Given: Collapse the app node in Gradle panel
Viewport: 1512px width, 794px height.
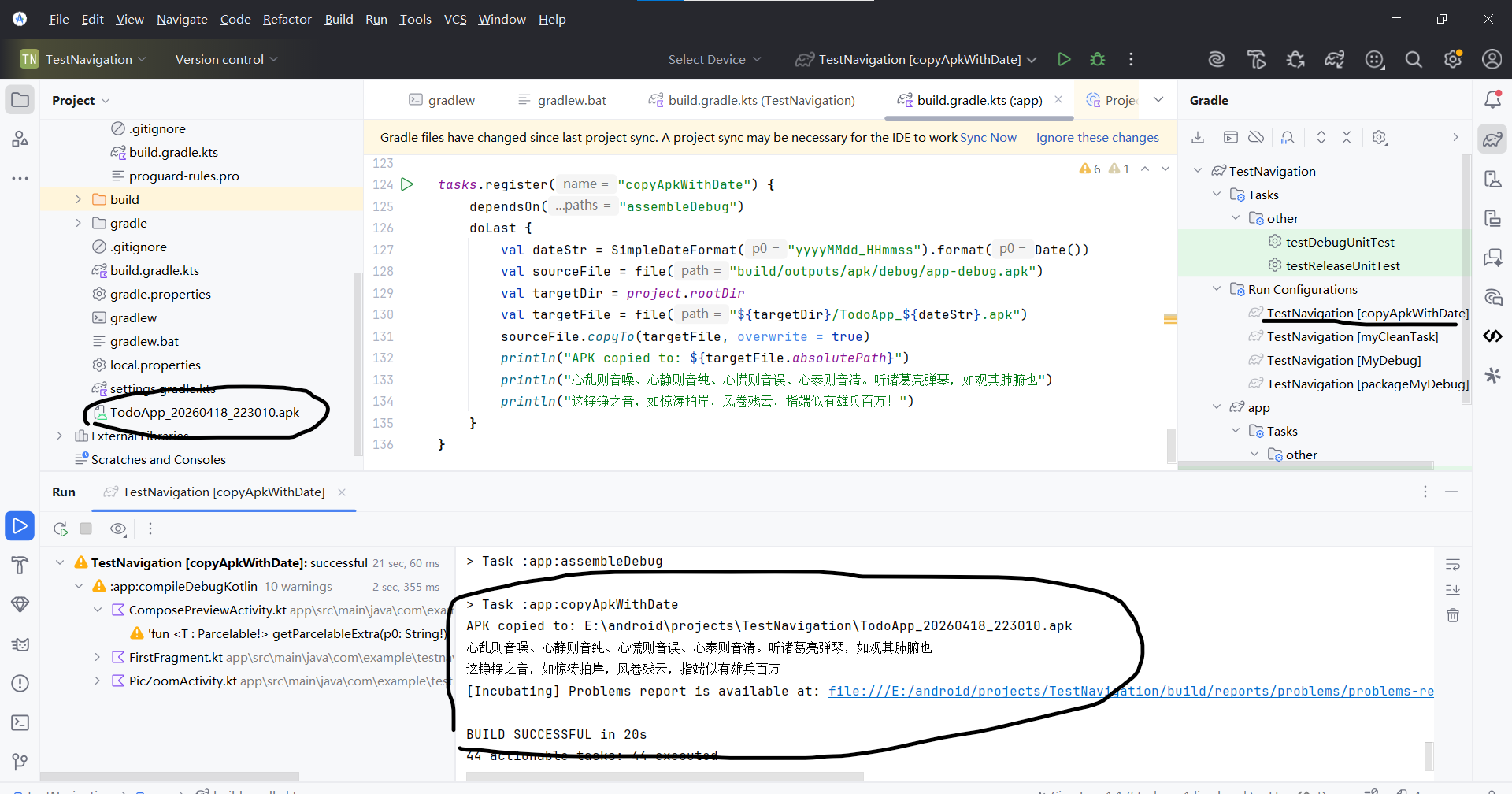Looking at the screenshot, I should click(x=1217, y=407).
